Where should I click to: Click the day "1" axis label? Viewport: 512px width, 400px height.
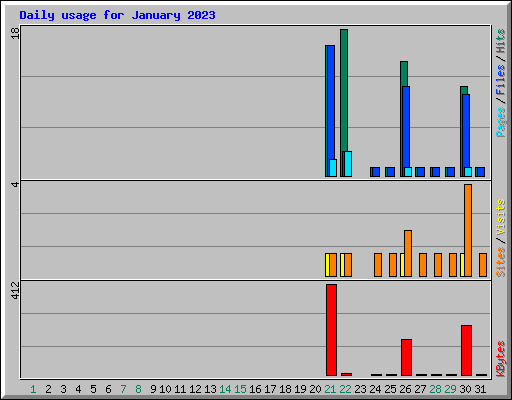tap(33, 389)
